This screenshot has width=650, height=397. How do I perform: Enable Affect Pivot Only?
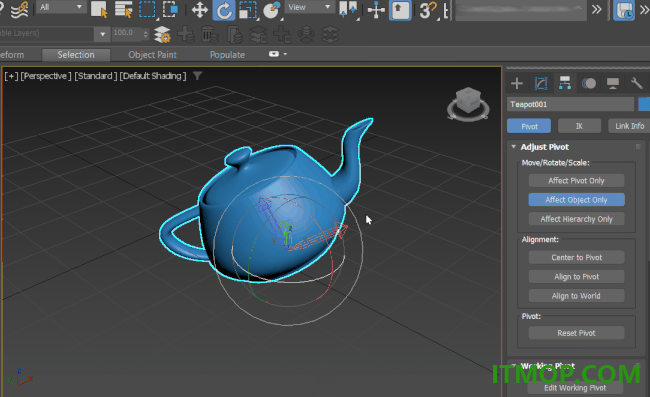(576, 181)
